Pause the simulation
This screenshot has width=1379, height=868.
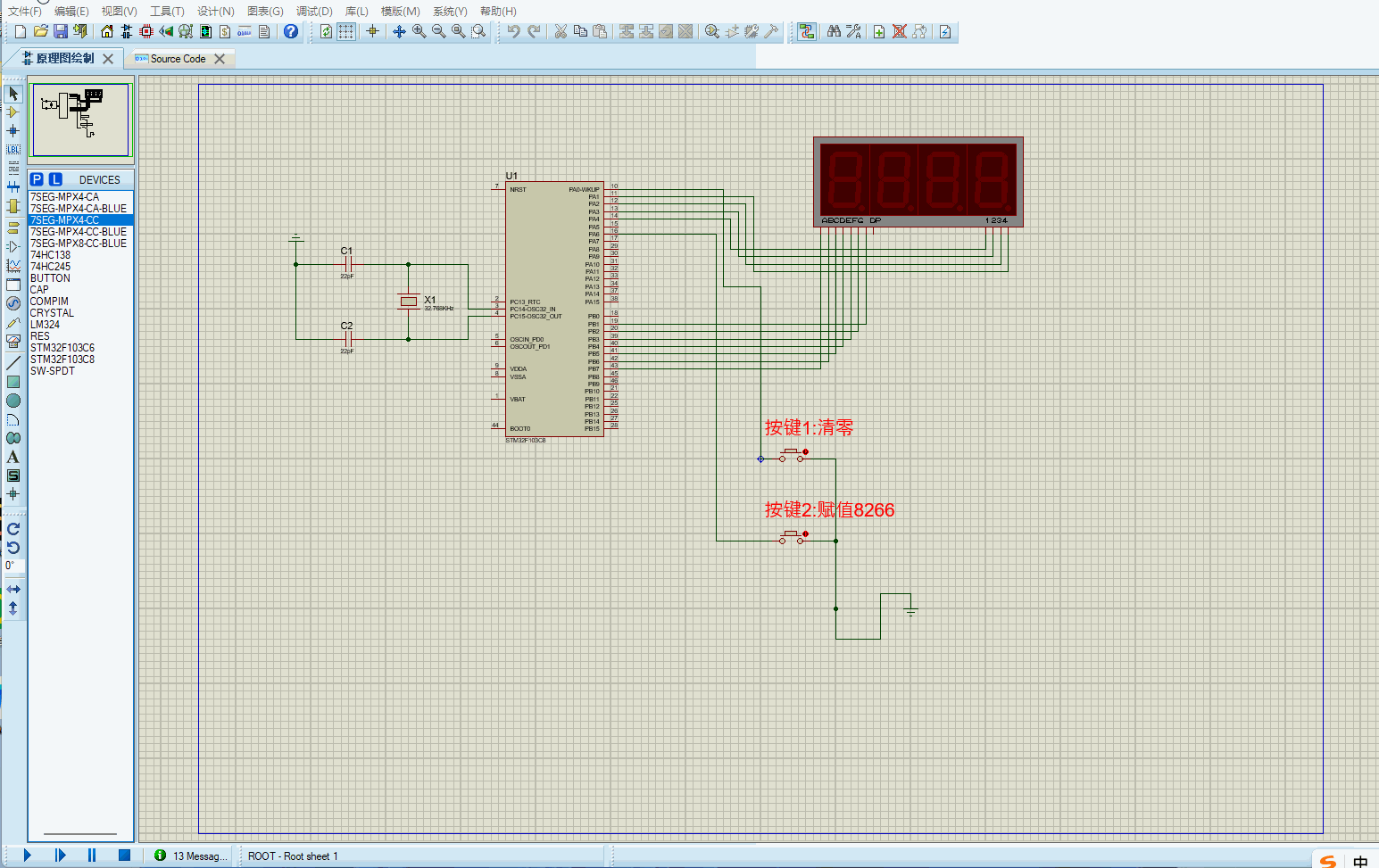(x=92, y=856)
